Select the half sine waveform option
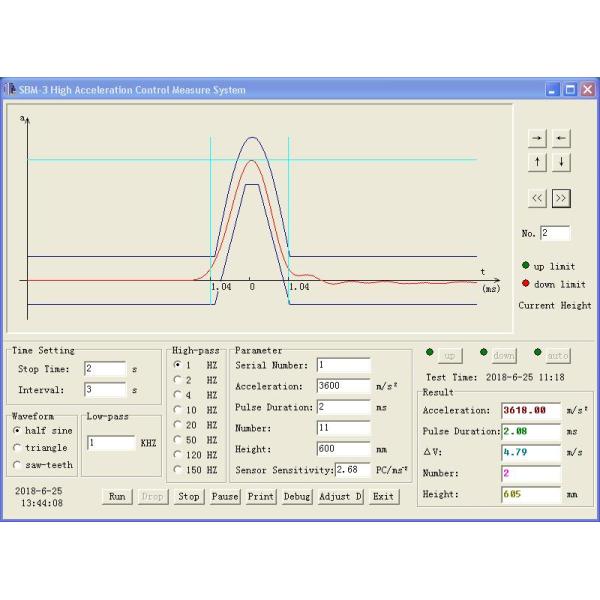Screen dimensions: 600x600 [18, 430]
